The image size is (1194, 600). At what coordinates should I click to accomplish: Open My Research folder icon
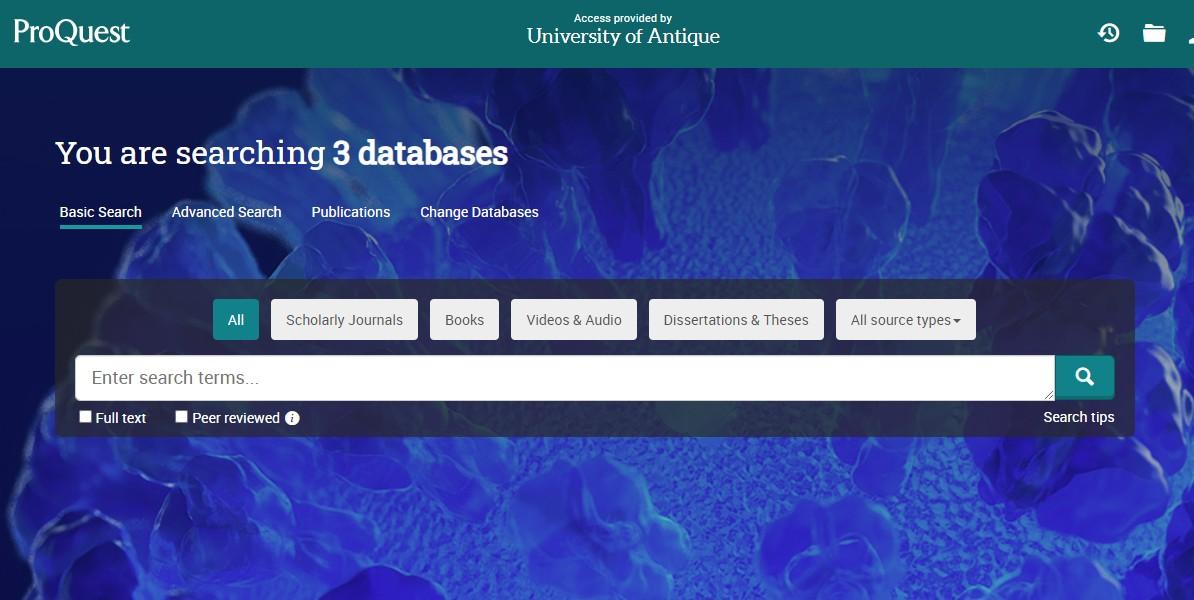[1154, 33]
